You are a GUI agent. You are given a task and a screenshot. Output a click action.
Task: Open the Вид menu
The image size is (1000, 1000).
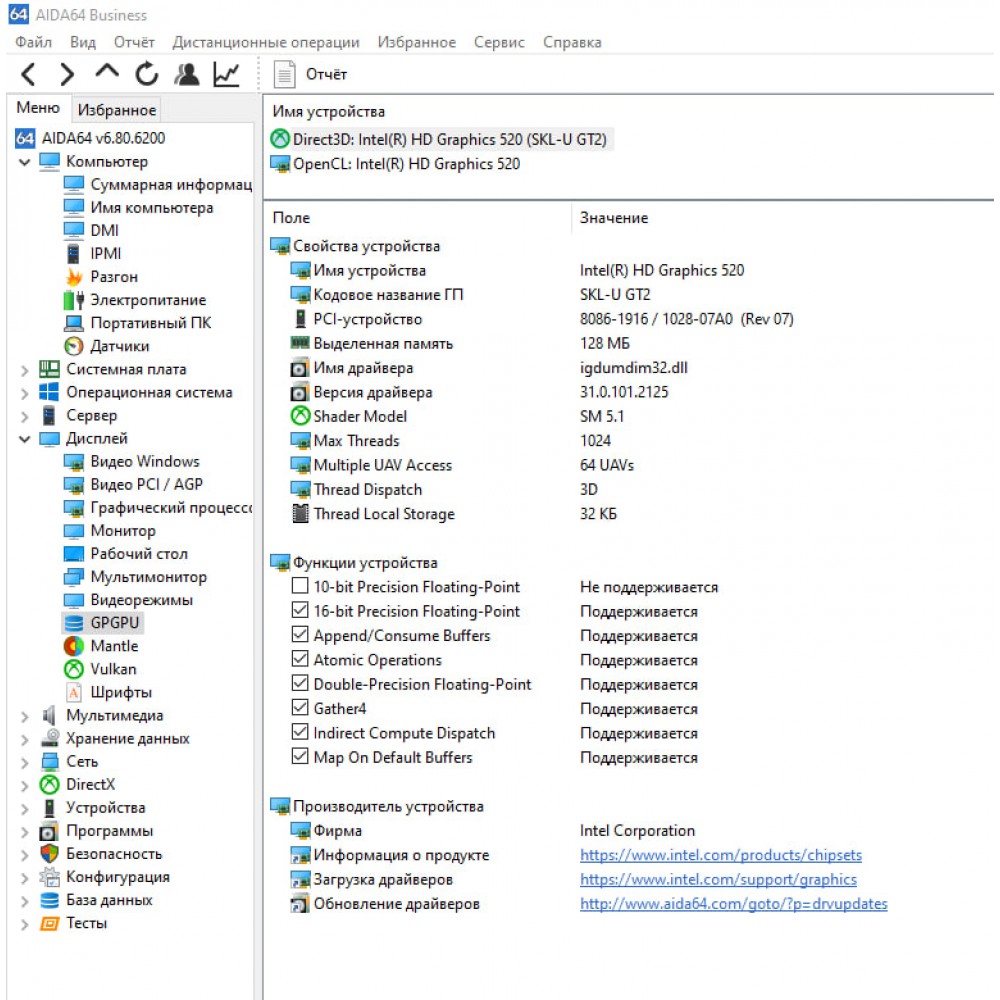[x=83, y=42]
